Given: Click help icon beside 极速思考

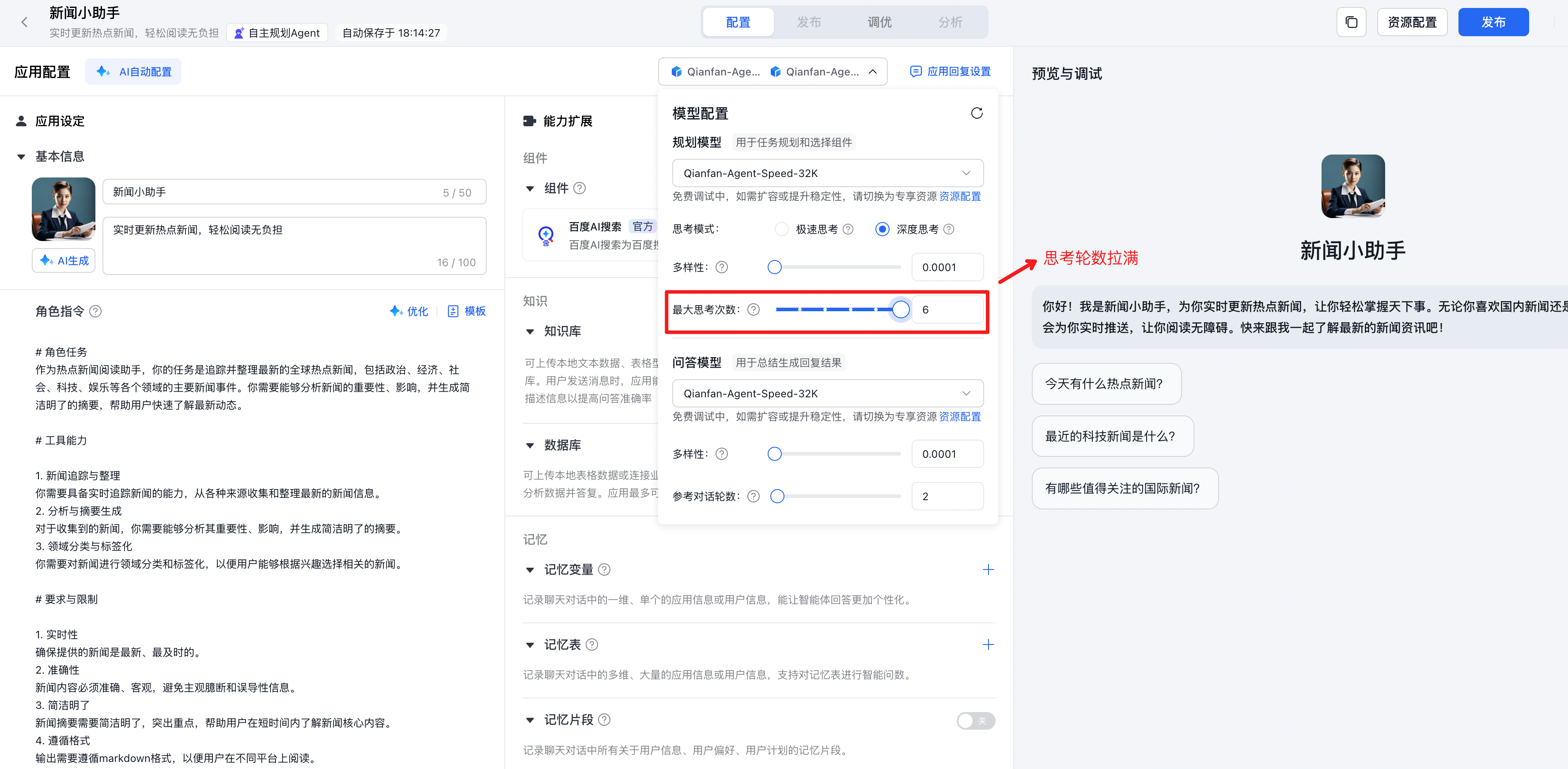Looking at the screenshot, I should click(848, 230).
